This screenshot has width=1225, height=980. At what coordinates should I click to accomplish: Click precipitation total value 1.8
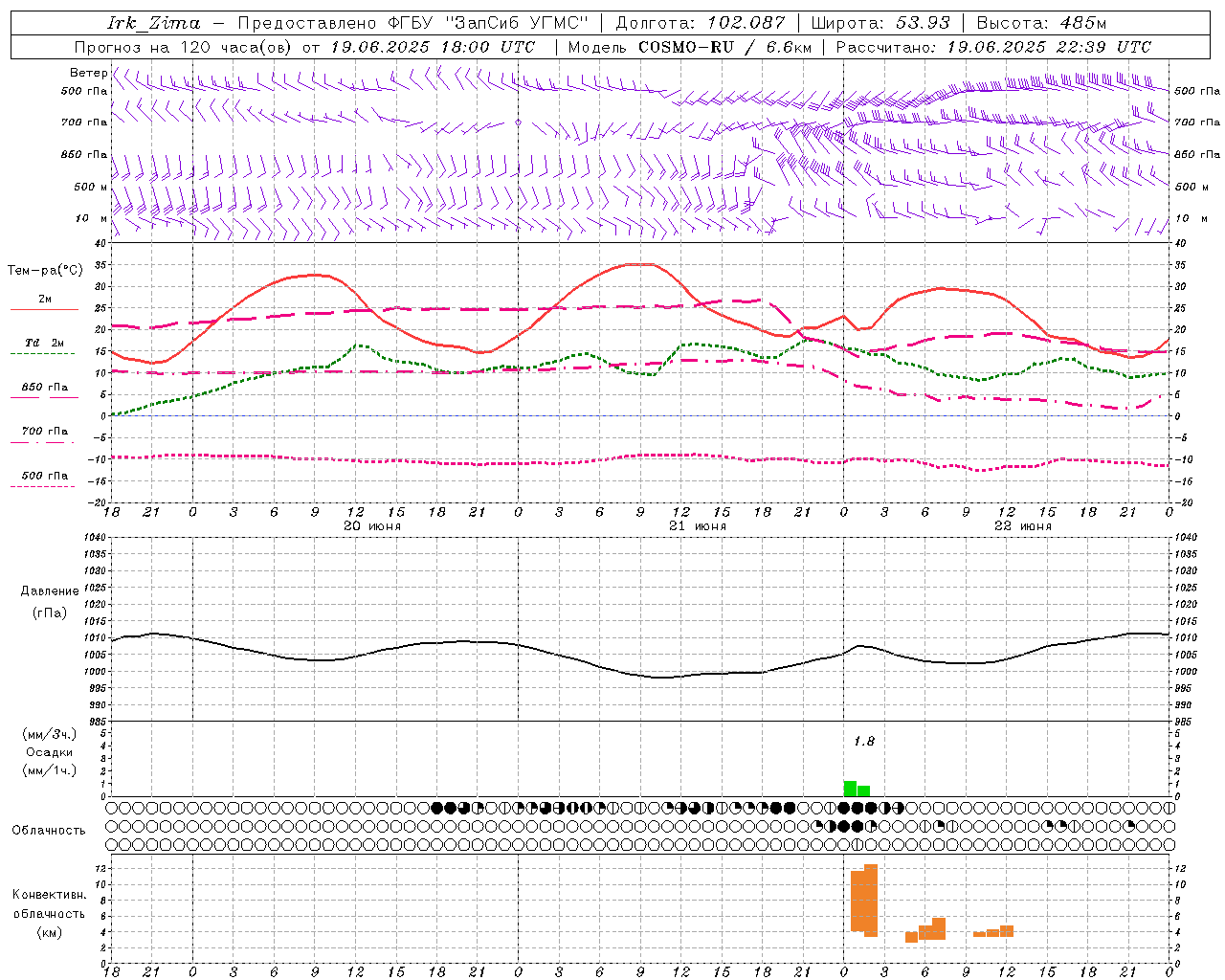(864, 741)
